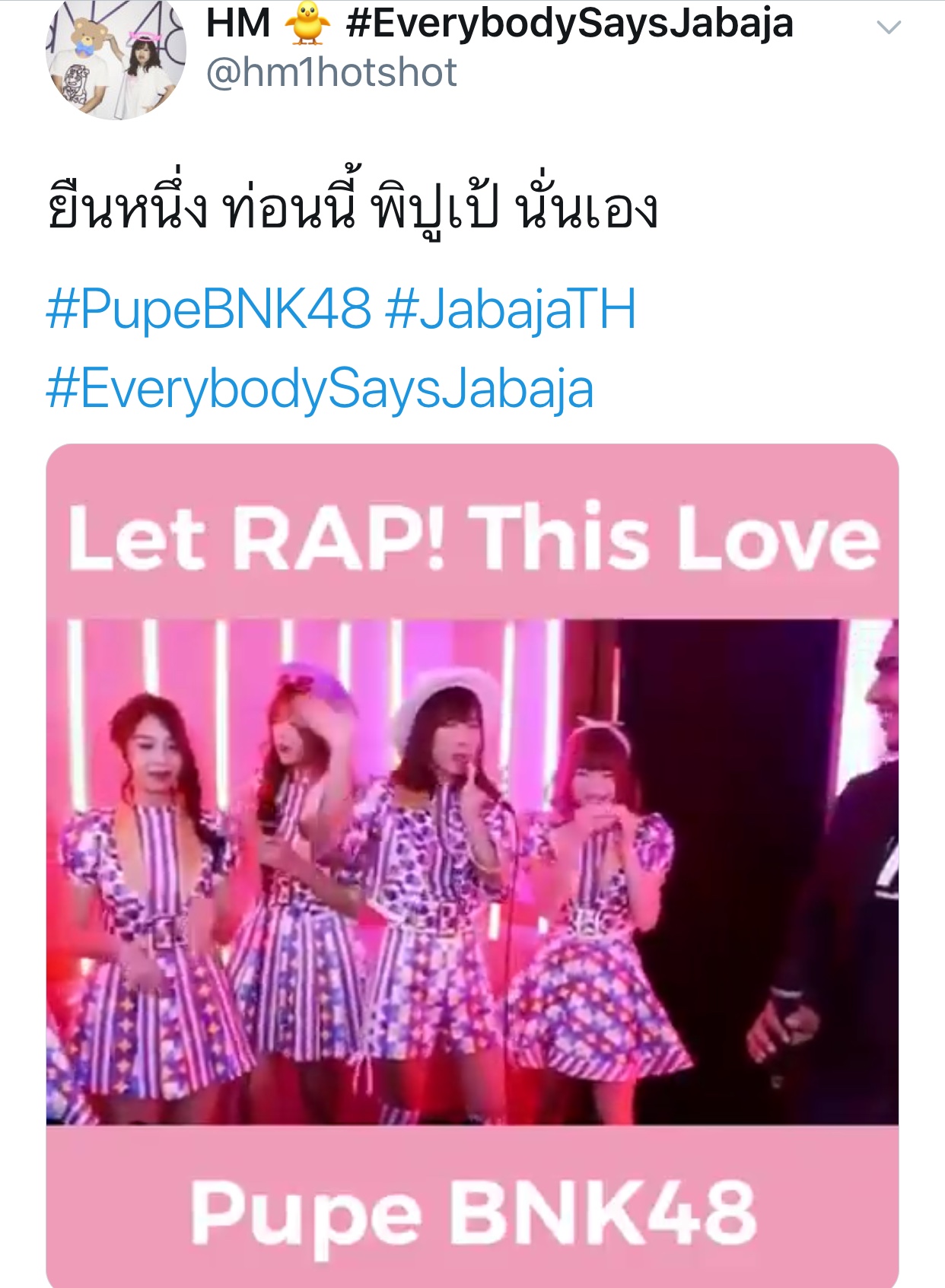Tap the Thai tweet text line
Image resolution: width=945 pixels, height=1288 pixels.
pos(352,204)
